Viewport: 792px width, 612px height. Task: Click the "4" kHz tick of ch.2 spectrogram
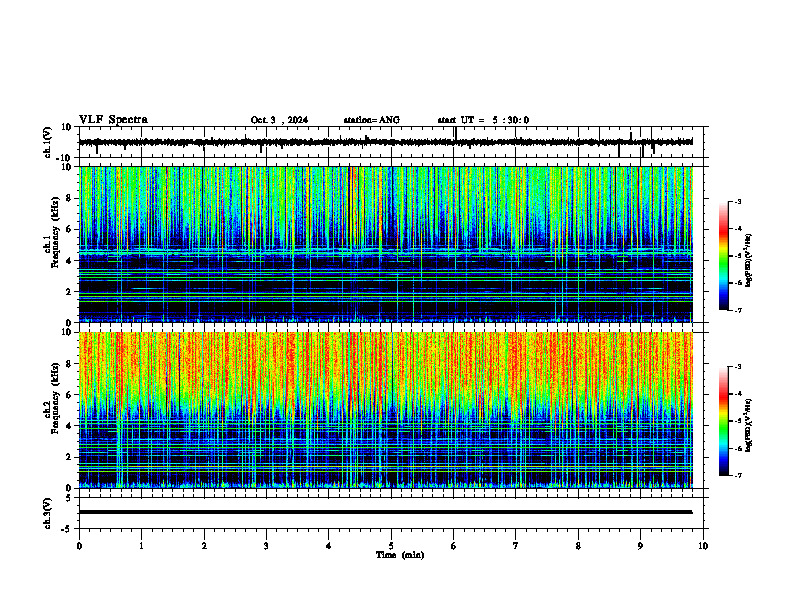click(69, 426)
